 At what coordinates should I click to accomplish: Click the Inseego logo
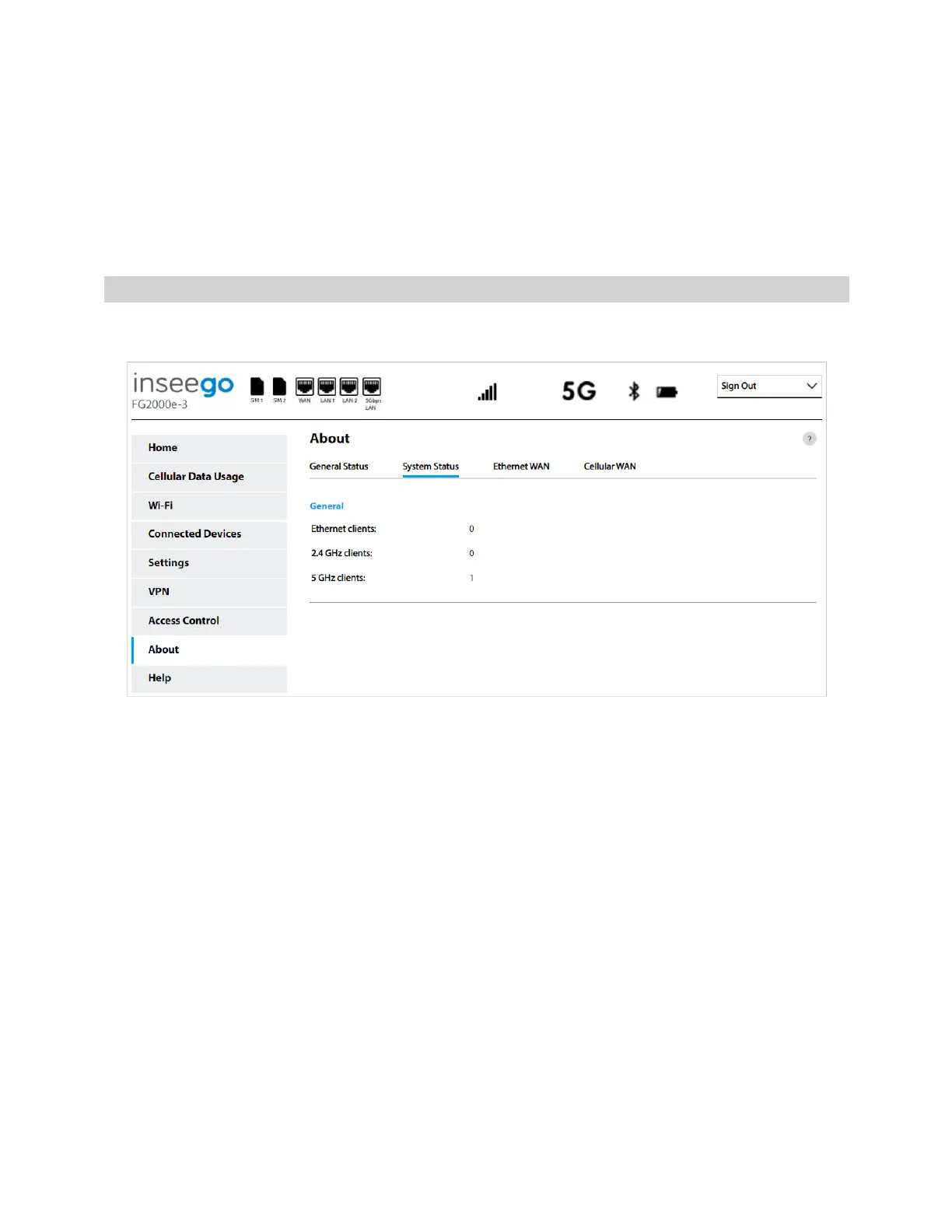tap(184, 384)
